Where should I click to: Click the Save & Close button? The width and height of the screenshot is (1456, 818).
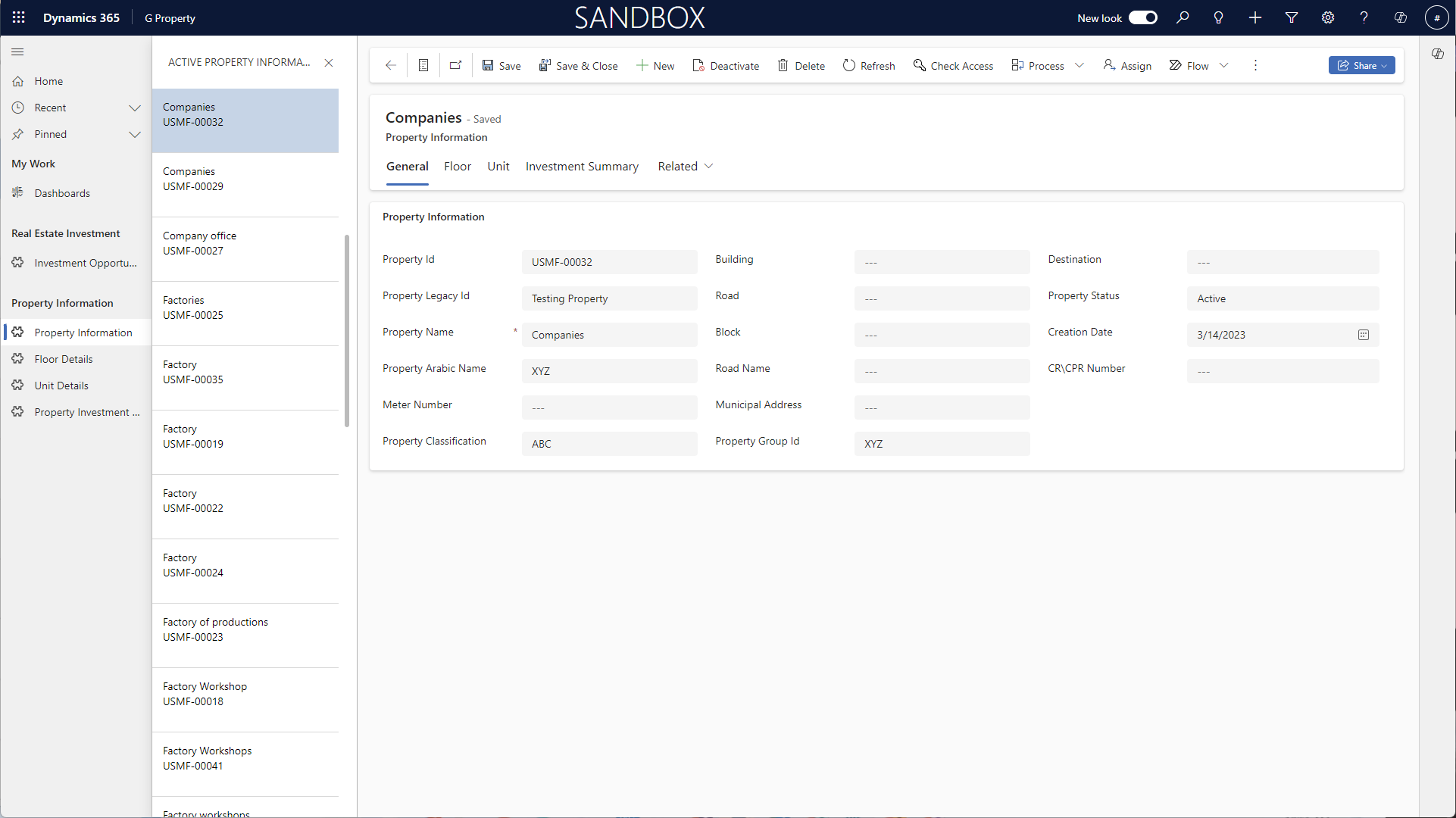point(579,66)
